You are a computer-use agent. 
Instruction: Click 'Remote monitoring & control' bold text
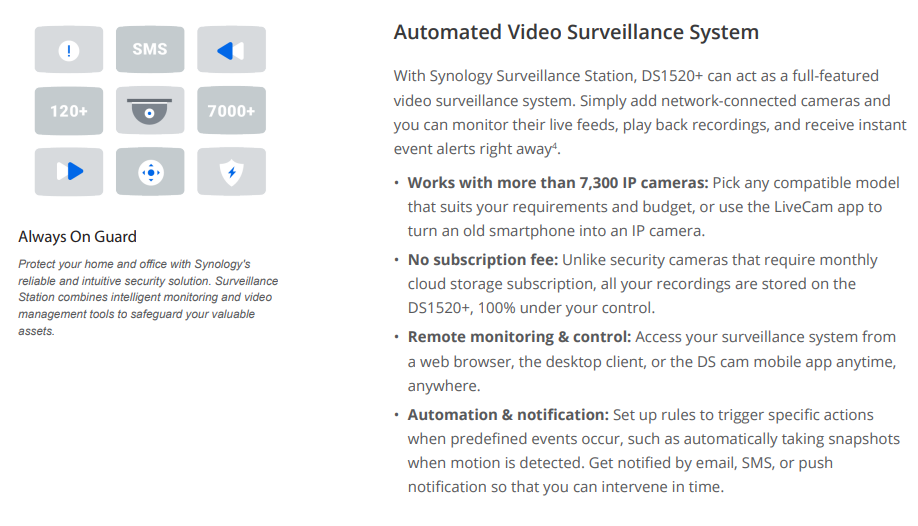pos(519,337)
